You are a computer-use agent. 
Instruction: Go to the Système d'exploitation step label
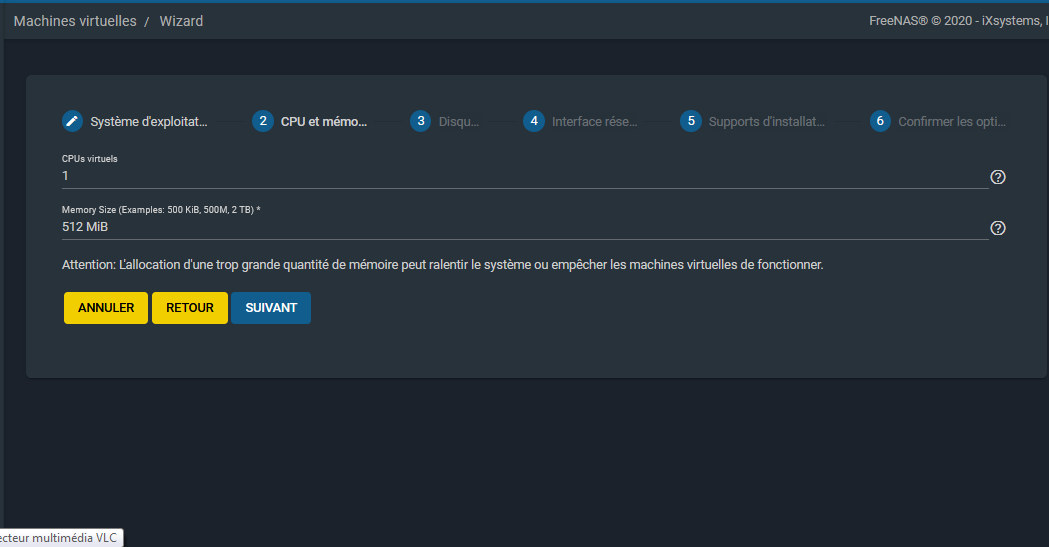(x=149, y=122)
